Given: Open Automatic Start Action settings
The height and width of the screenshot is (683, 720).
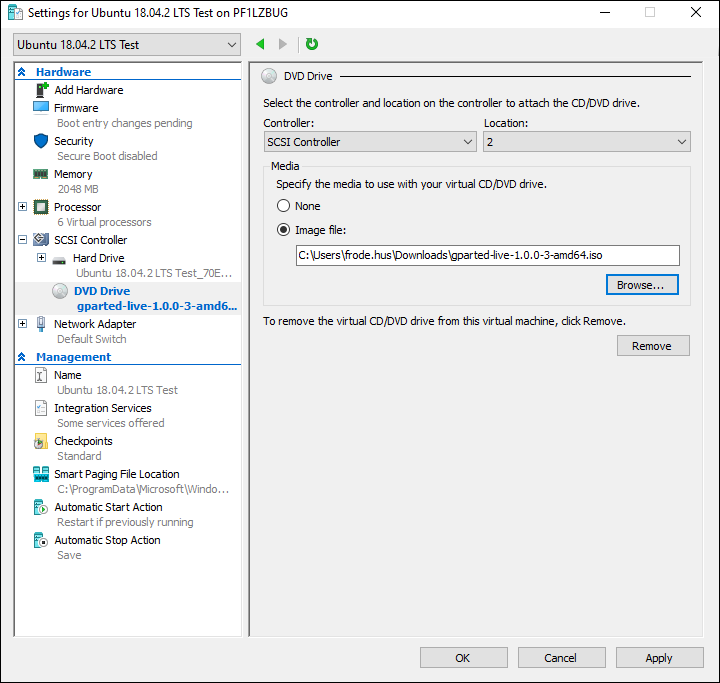Looking at the screenshot, I should click(x=108, y=507).
